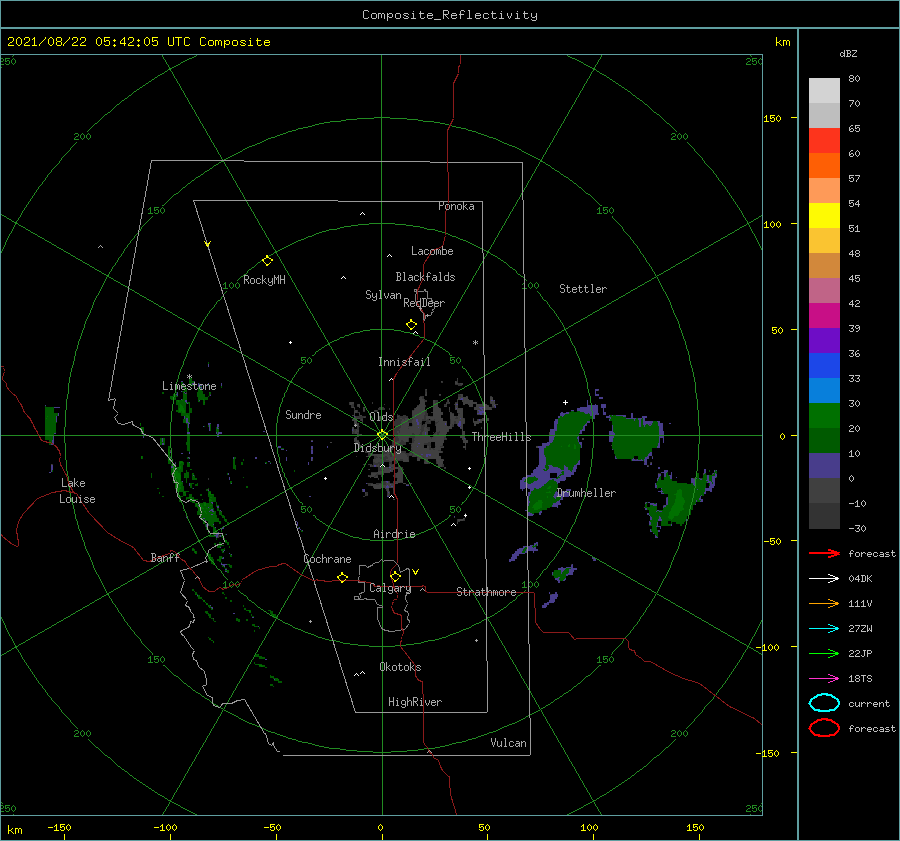Click the asterisk marker above Limestone
The width and height of the screenshot is (900, 841).
coord(189,378)
